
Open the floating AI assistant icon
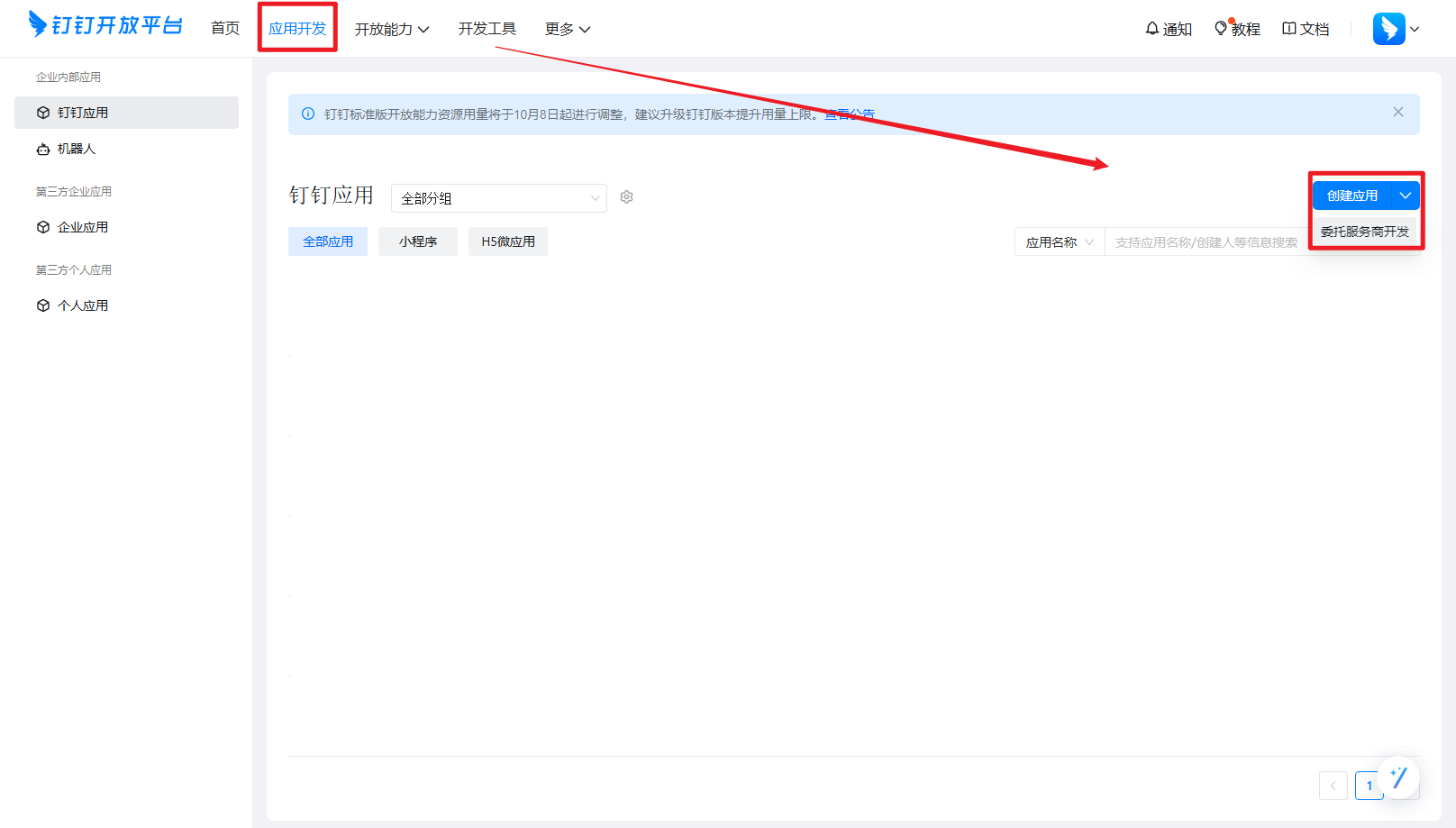point(1398,777)
